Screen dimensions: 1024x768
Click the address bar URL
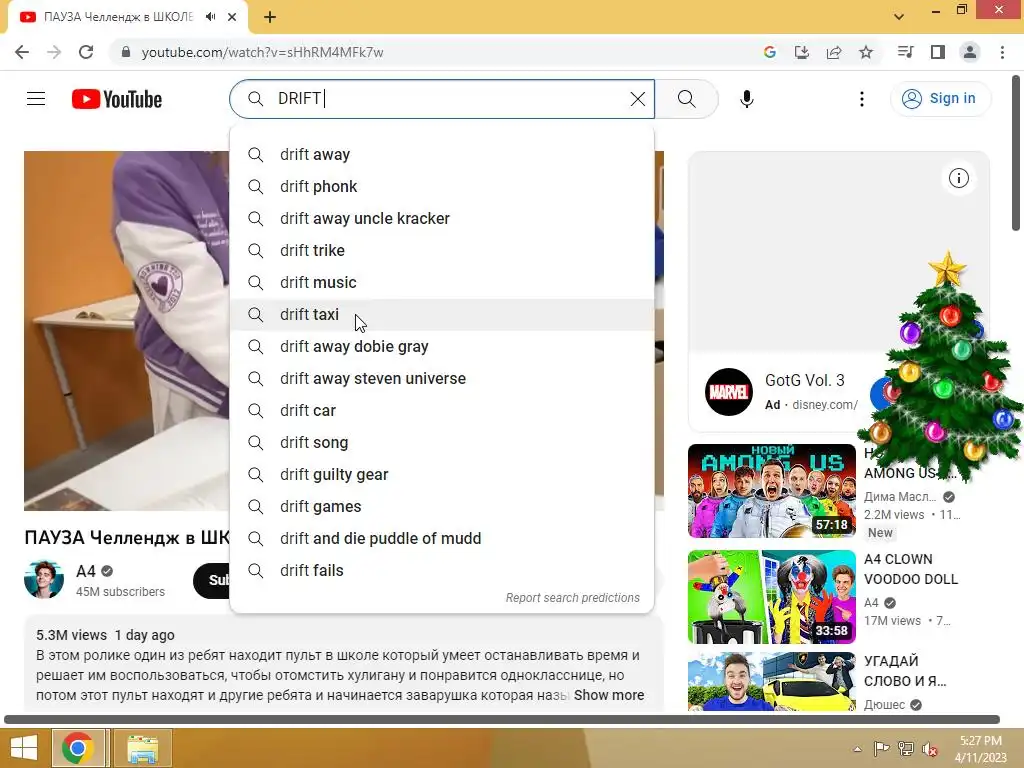262,52
